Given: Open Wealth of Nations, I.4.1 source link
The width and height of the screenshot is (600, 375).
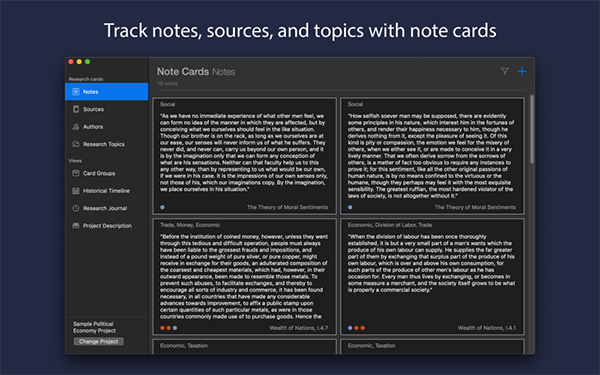Looking at the screenshot, I should pos(487,328).
